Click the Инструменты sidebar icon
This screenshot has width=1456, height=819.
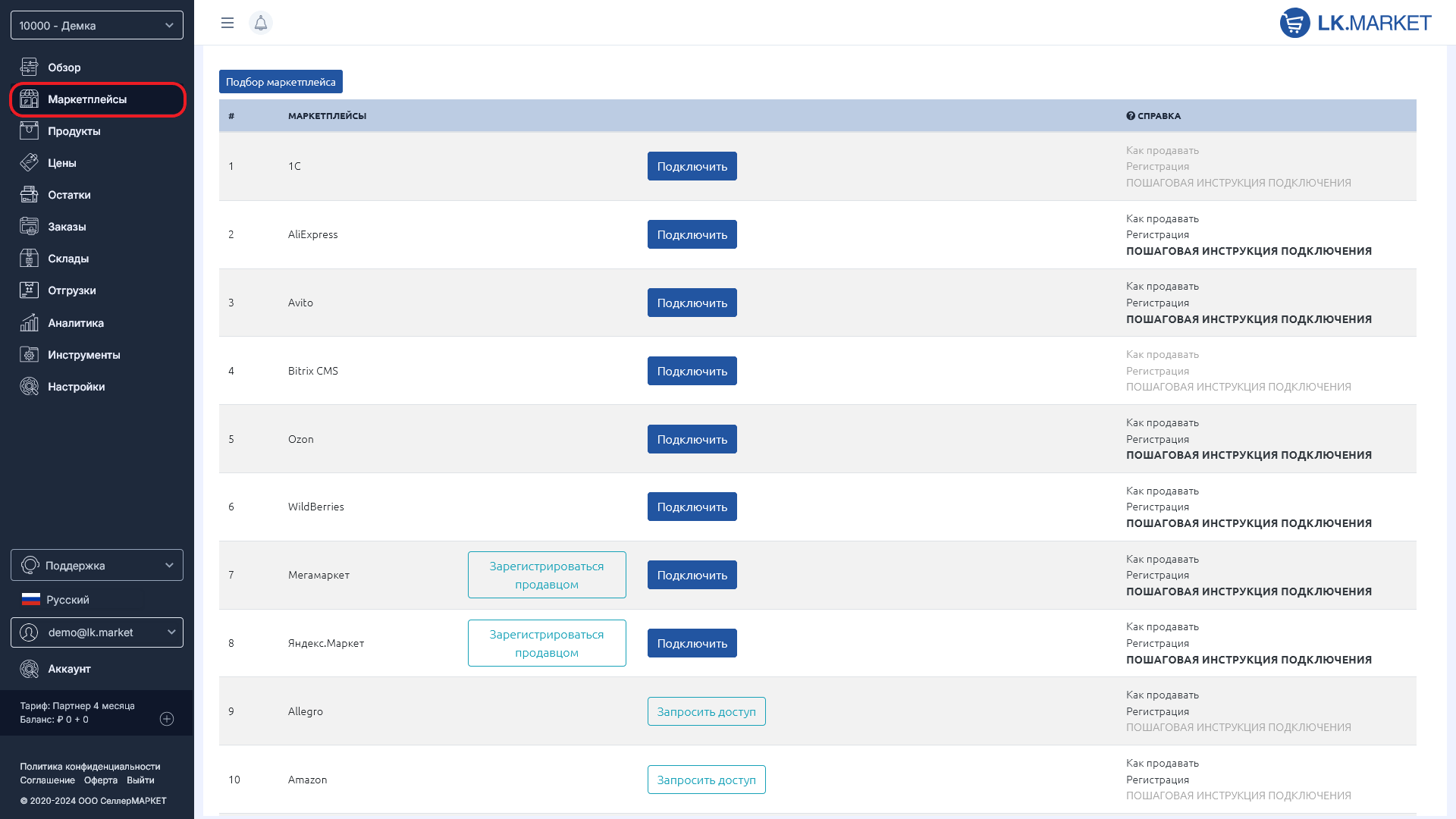[x=29, y=354]
